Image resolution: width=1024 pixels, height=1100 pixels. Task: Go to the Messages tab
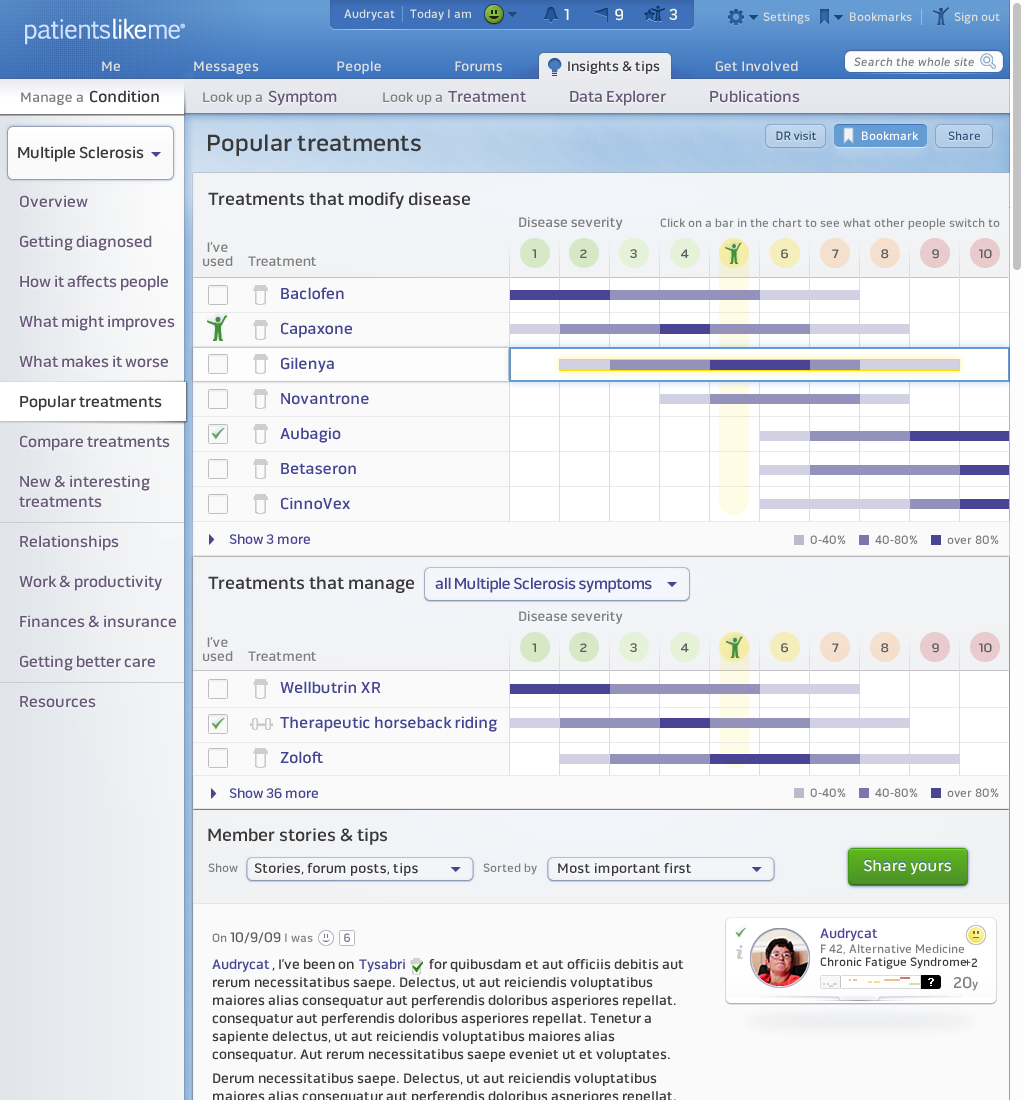(x=226, y=67)
